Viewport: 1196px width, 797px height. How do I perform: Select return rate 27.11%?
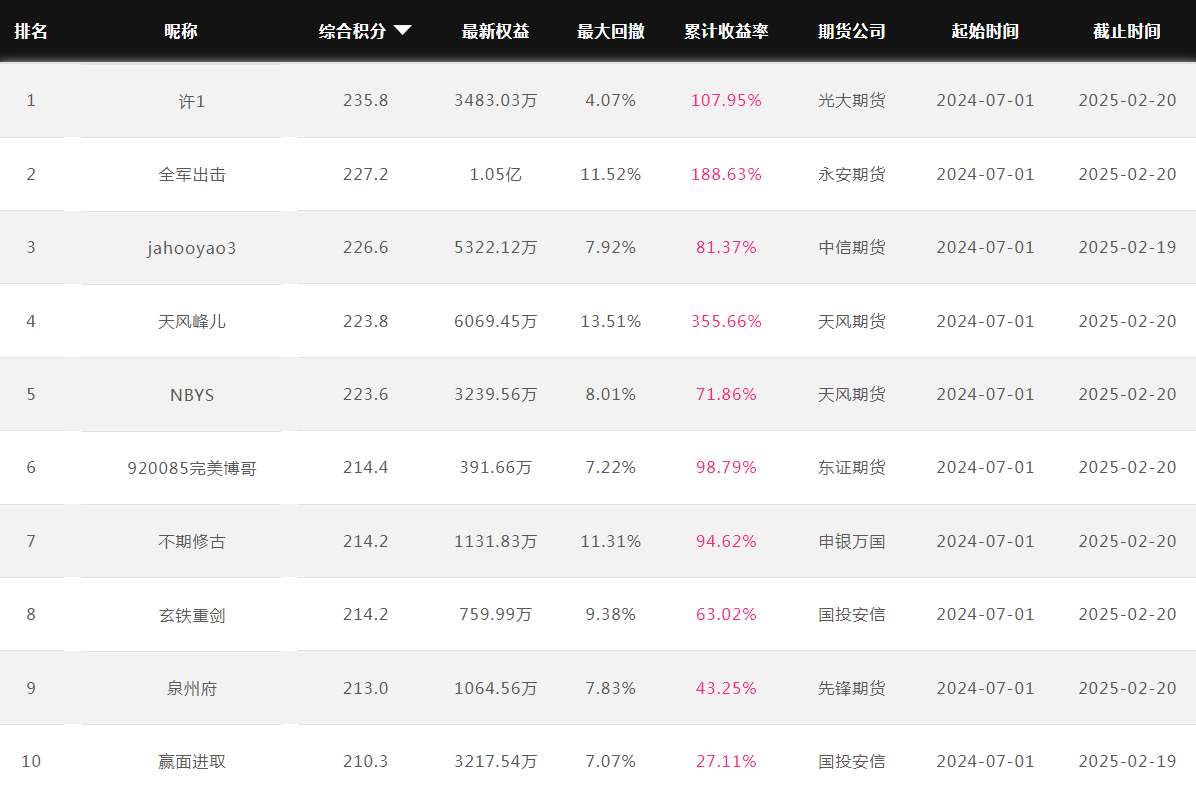click(726, 761)
